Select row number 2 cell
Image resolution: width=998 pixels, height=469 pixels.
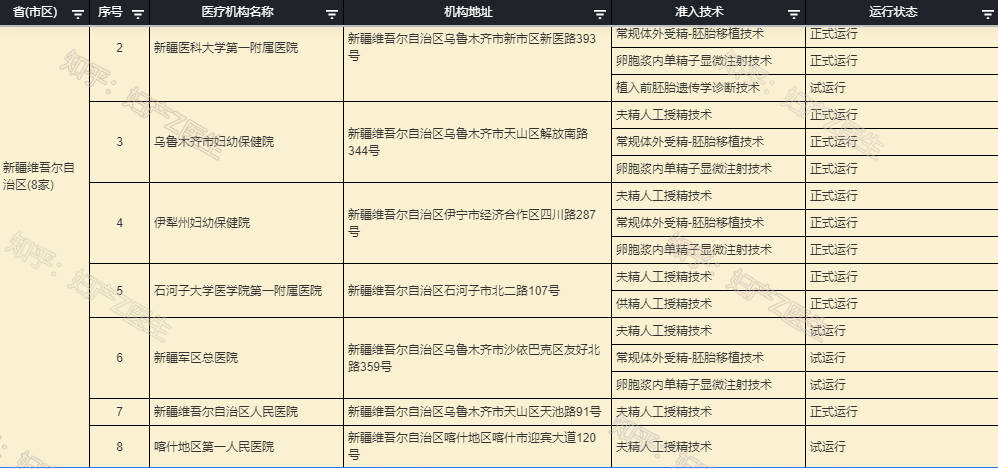click(x=120, y=63)
